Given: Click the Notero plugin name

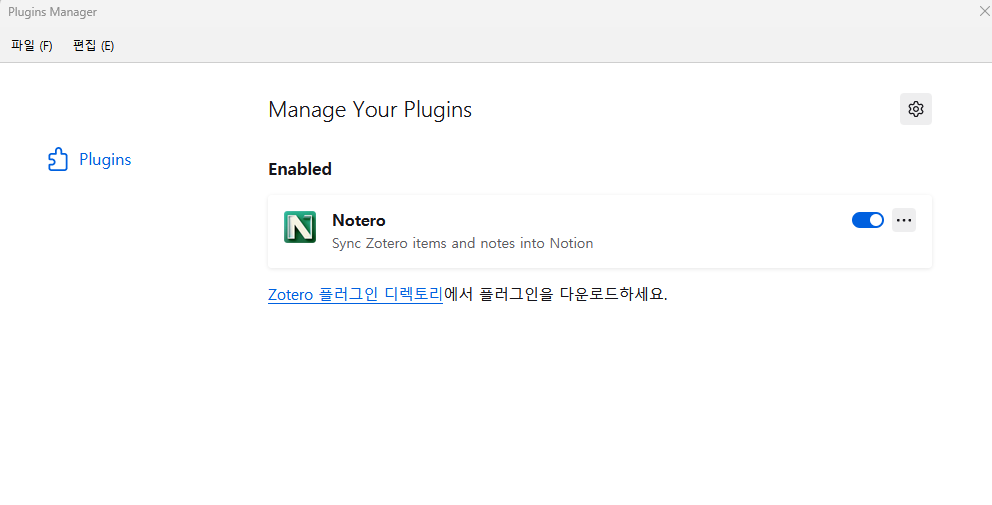Looking at the screenshot, I should pos(359,220).
